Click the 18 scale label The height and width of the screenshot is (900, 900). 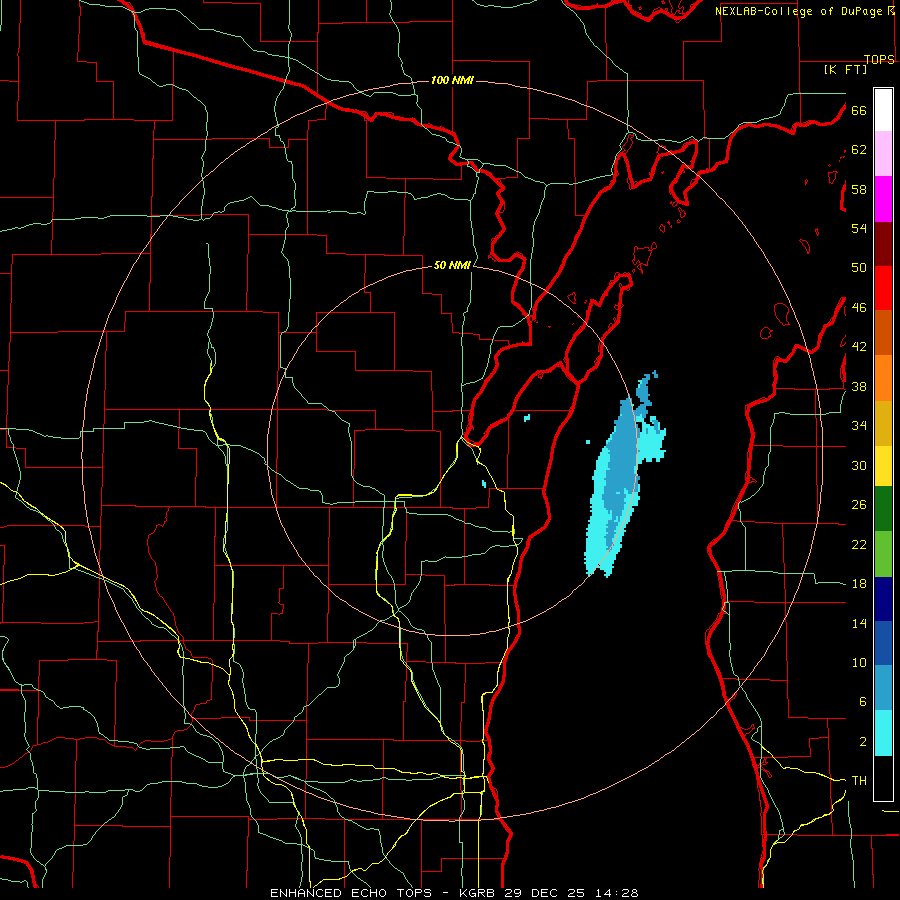(859, 584)
